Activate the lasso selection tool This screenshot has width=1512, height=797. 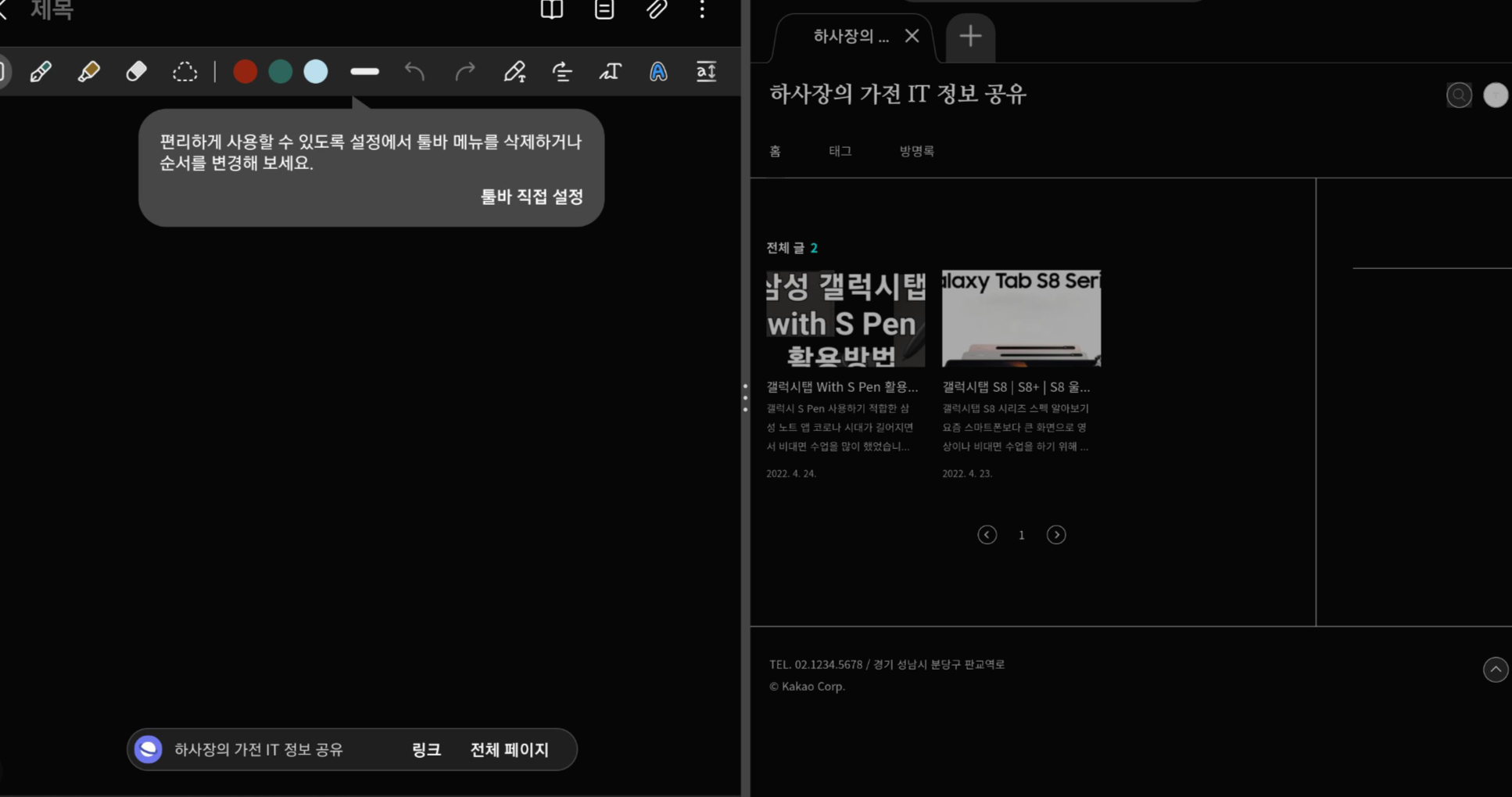185,72
